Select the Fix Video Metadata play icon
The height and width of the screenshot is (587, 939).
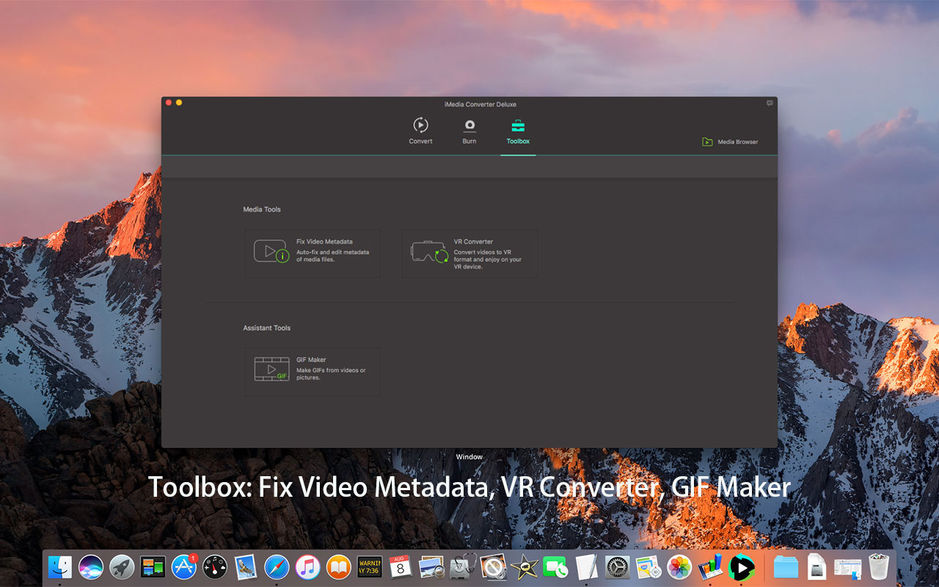[x=271, y=251]
